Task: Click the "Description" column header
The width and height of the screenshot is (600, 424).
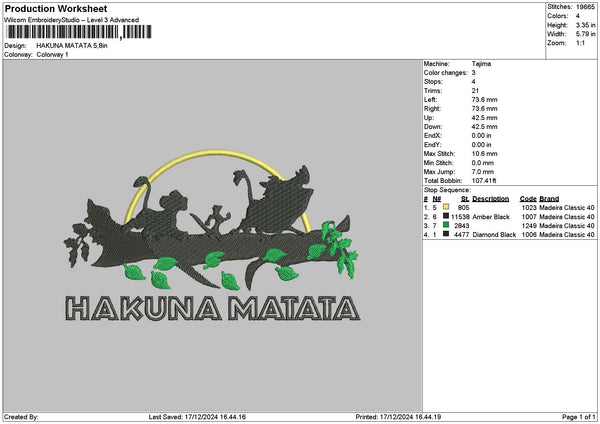Action: coord(491,199)
